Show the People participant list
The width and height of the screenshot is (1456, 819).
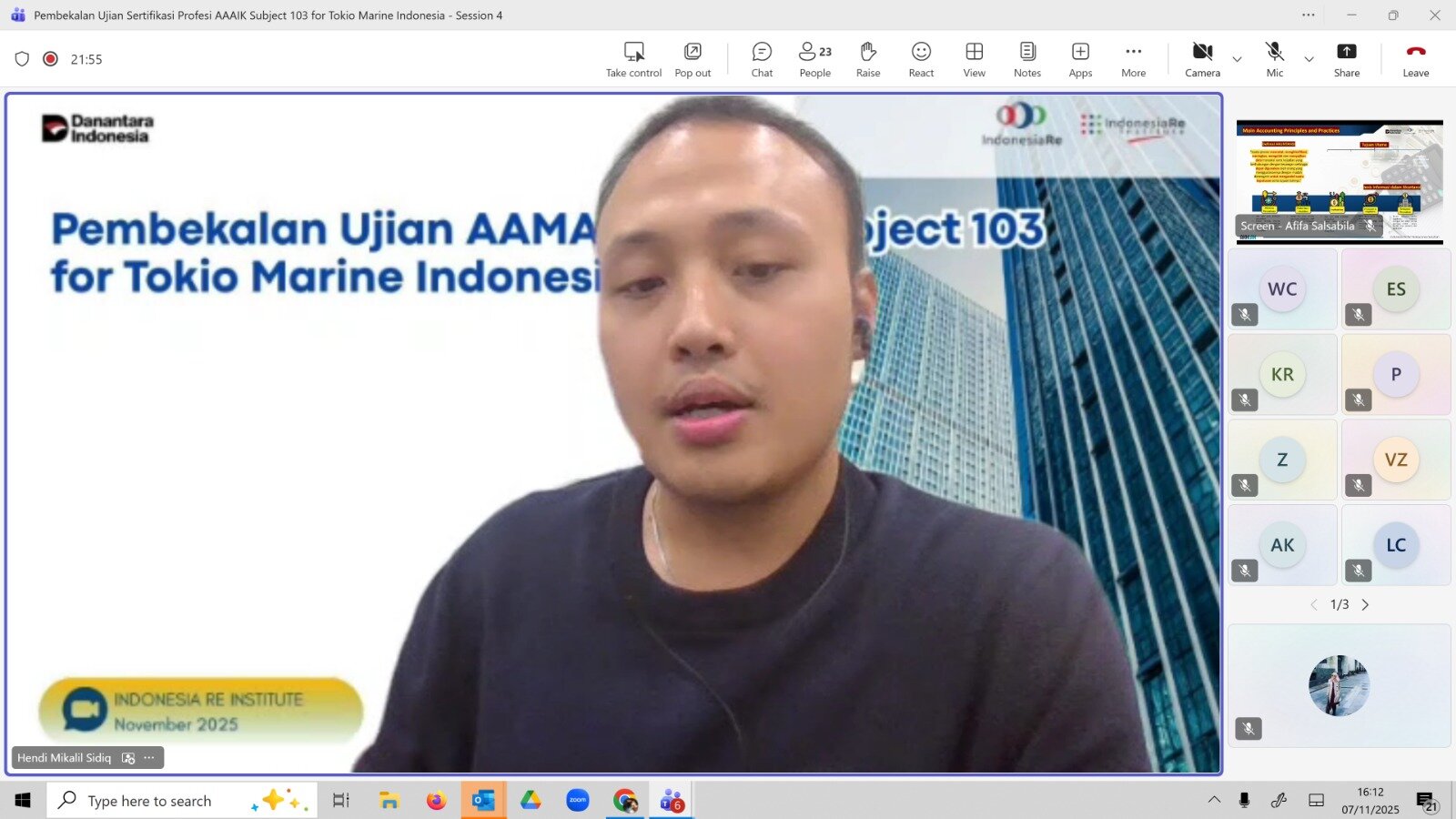(x=814, y=60)
